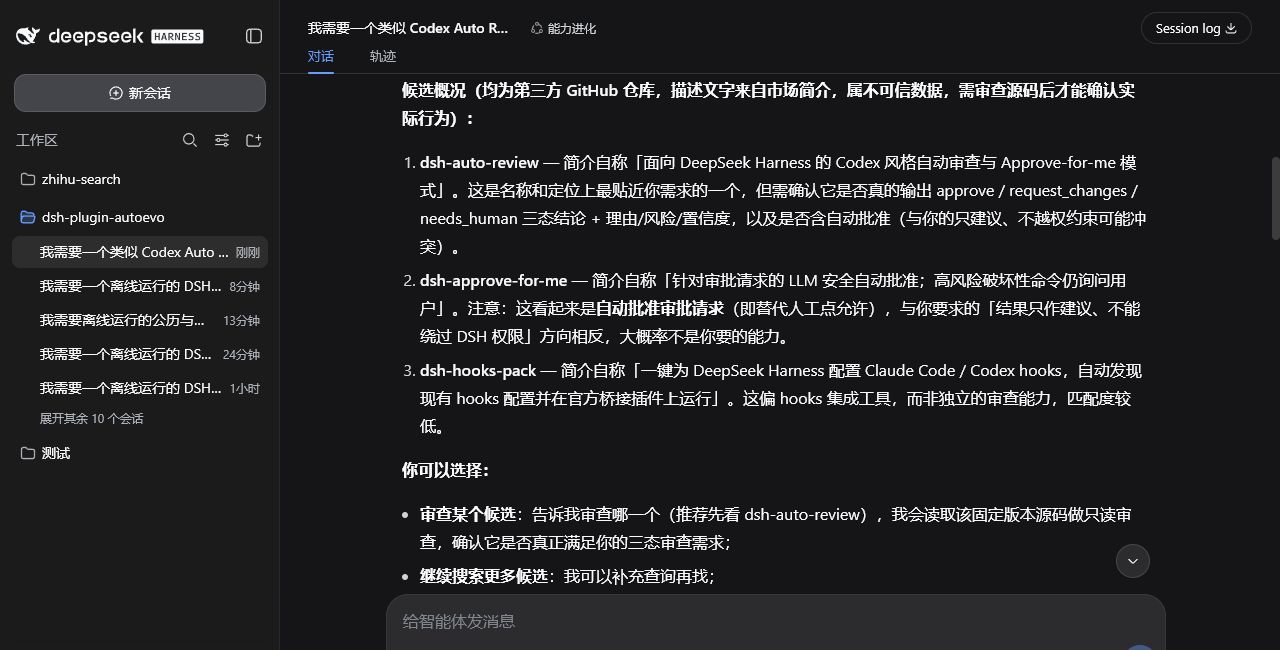Focus the 给智能体发消息 message box
This screenshot has height=650, width=1280.
click(776, 621)
